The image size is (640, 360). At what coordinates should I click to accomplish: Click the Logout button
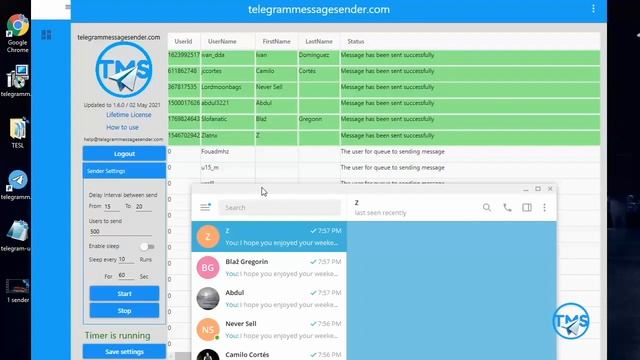pos(124,154)
